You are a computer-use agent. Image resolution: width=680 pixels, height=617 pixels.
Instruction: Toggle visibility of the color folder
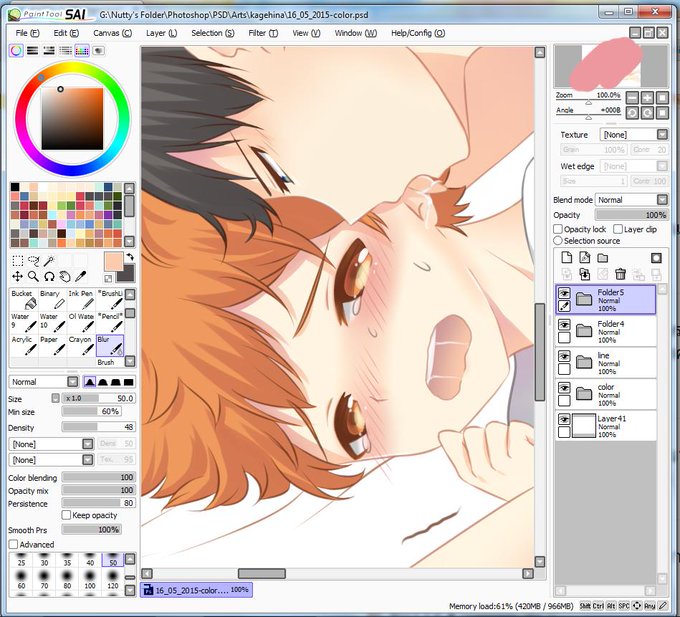[x=564, y=388]
